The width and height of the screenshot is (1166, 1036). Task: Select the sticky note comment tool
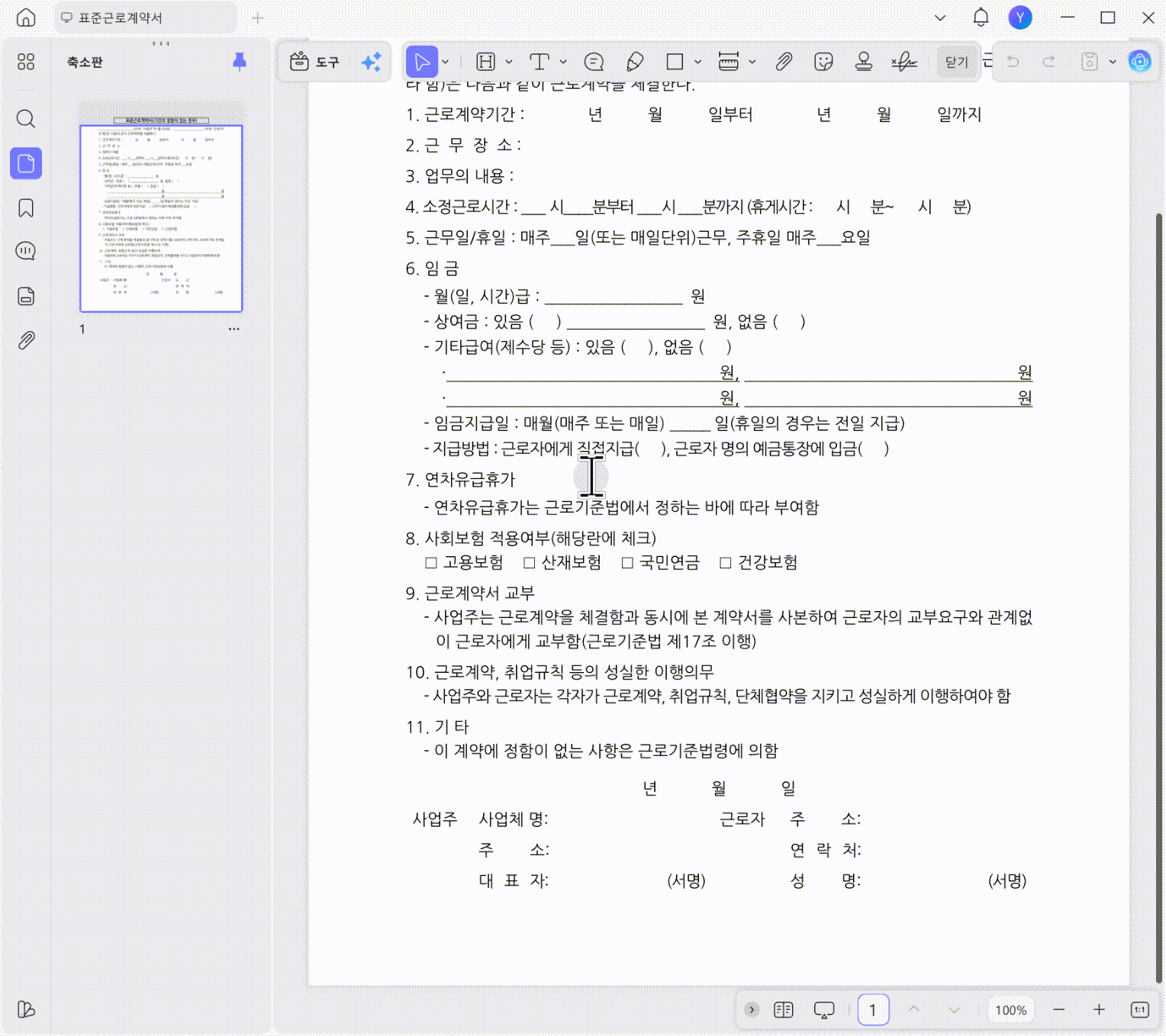594,62
